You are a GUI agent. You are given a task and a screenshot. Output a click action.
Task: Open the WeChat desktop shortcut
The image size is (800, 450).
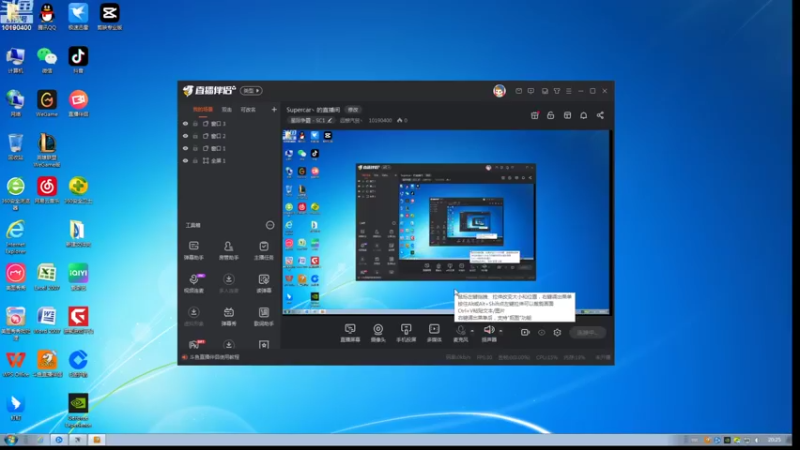pyautogui.click(x=47, y=60)
